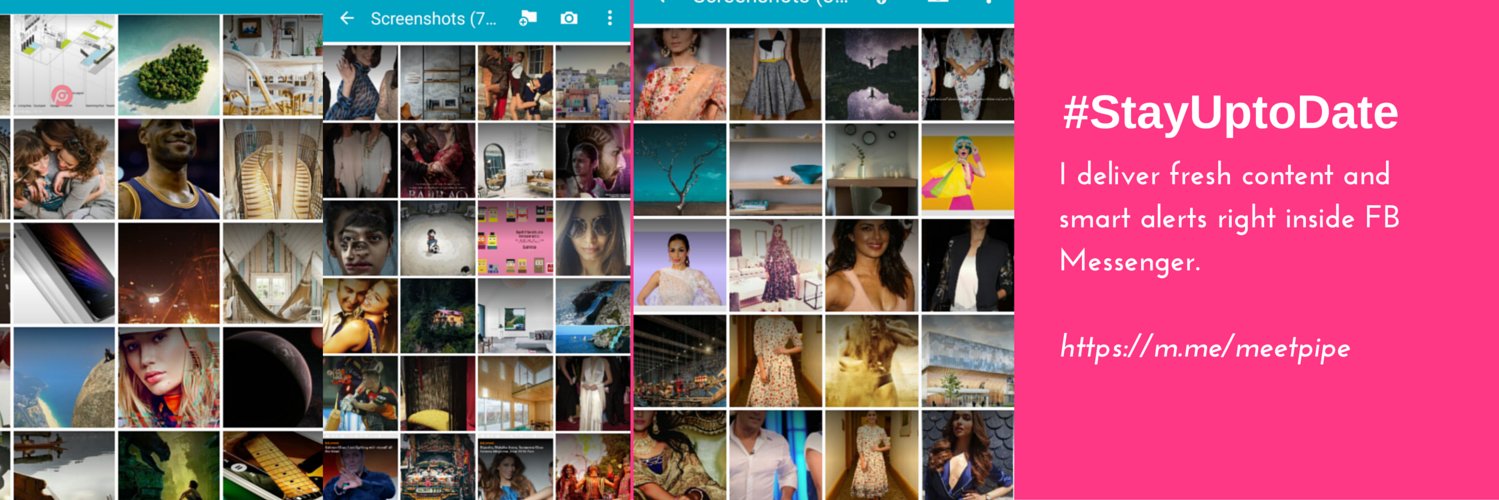The image size is (1499, 500).
Task: Select the dark planet thumbnail
Action: click(272, 377)
